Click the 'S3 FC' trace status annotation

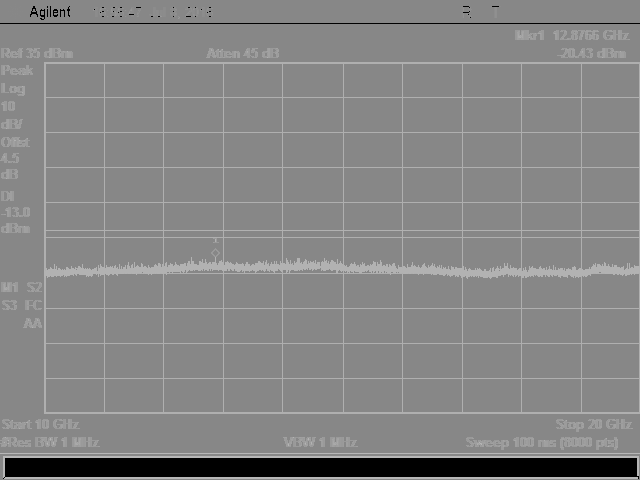pos(22,305)
